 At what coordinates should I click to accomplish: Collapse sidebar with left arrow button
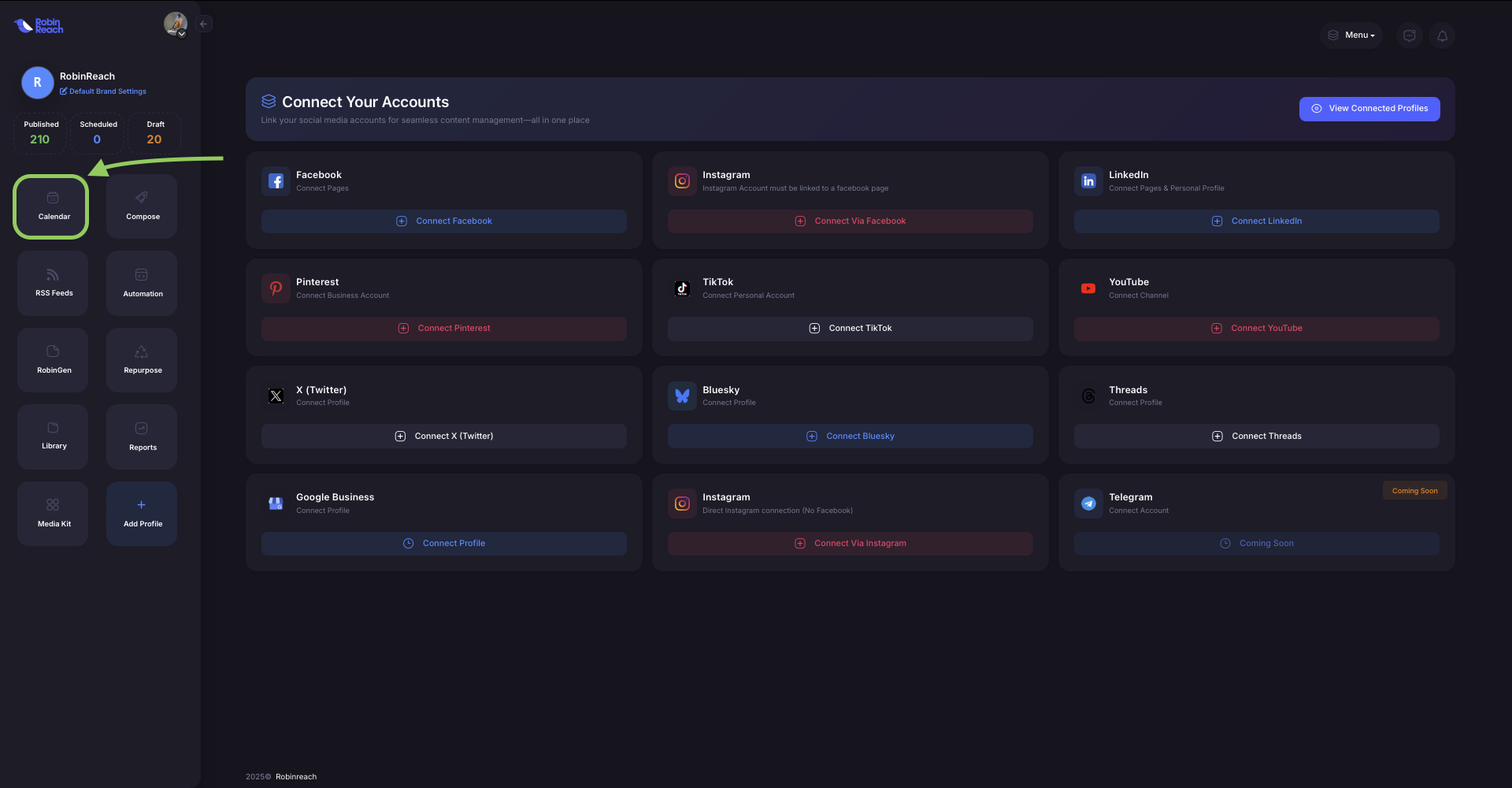click(x=204, y=24)
